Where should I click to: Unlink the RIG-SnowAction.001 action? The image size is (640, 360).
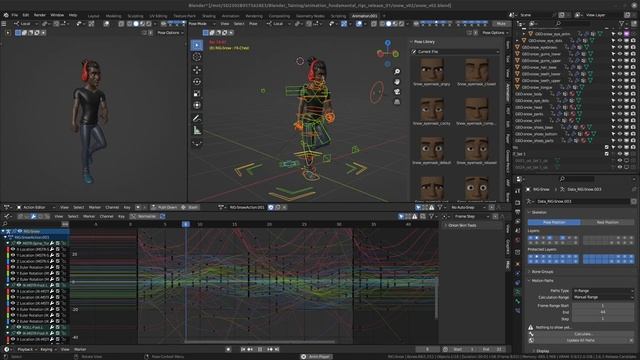click(x=284, y=207)
